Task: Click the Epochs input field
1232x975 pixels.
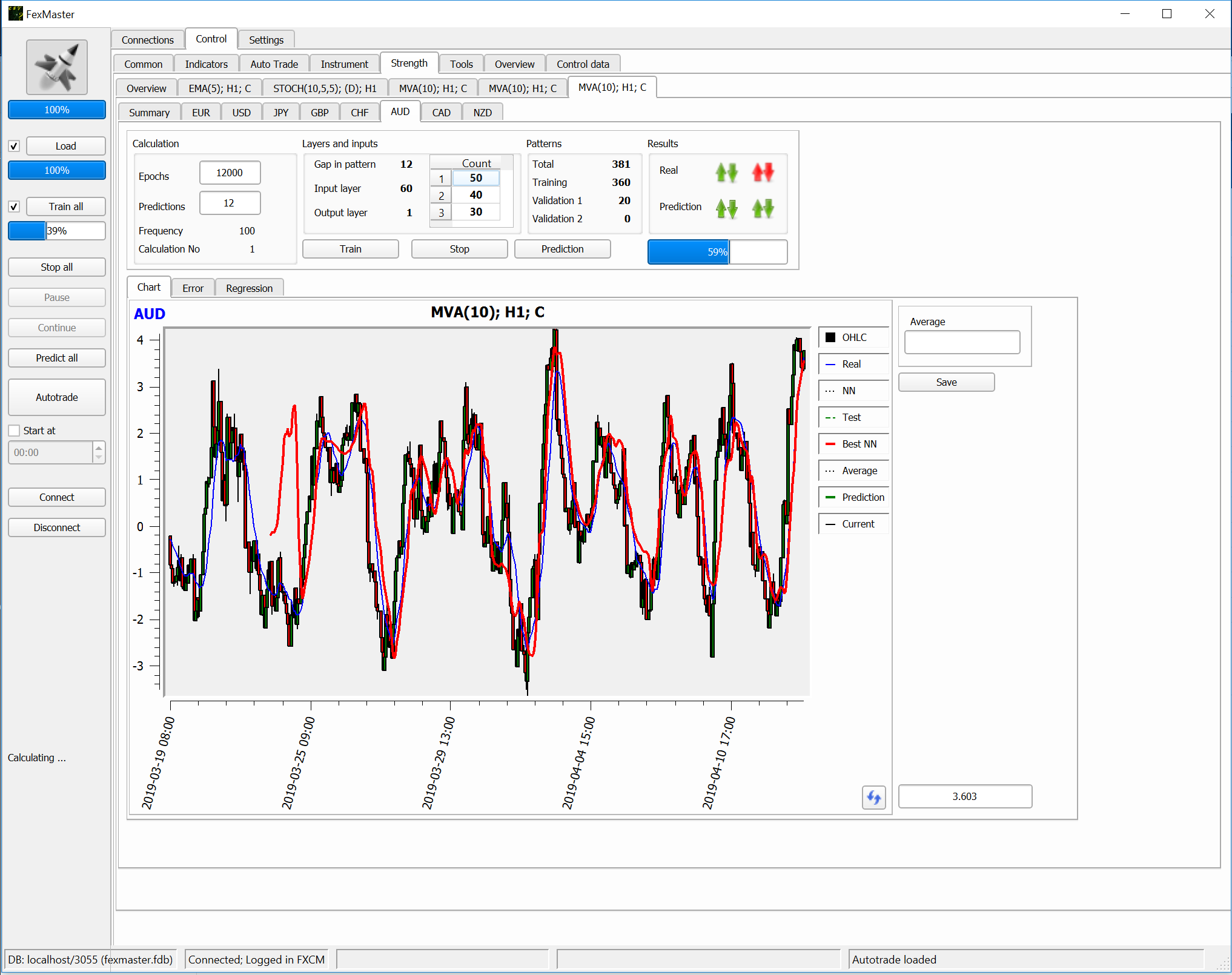Action: [x=230, y=173]
